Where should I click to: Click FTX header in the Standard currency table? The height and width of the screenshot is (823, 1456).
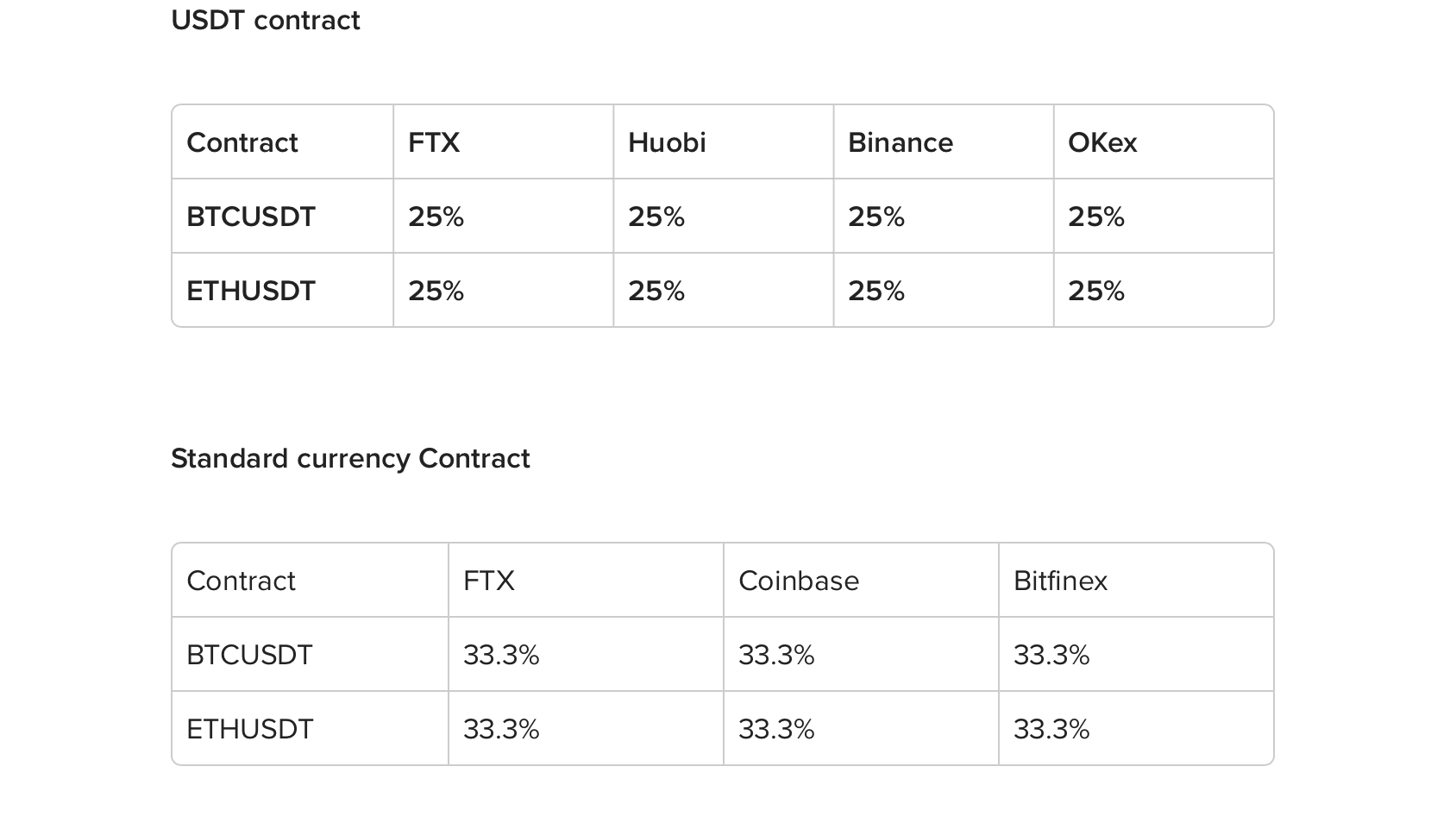(488, 581)
